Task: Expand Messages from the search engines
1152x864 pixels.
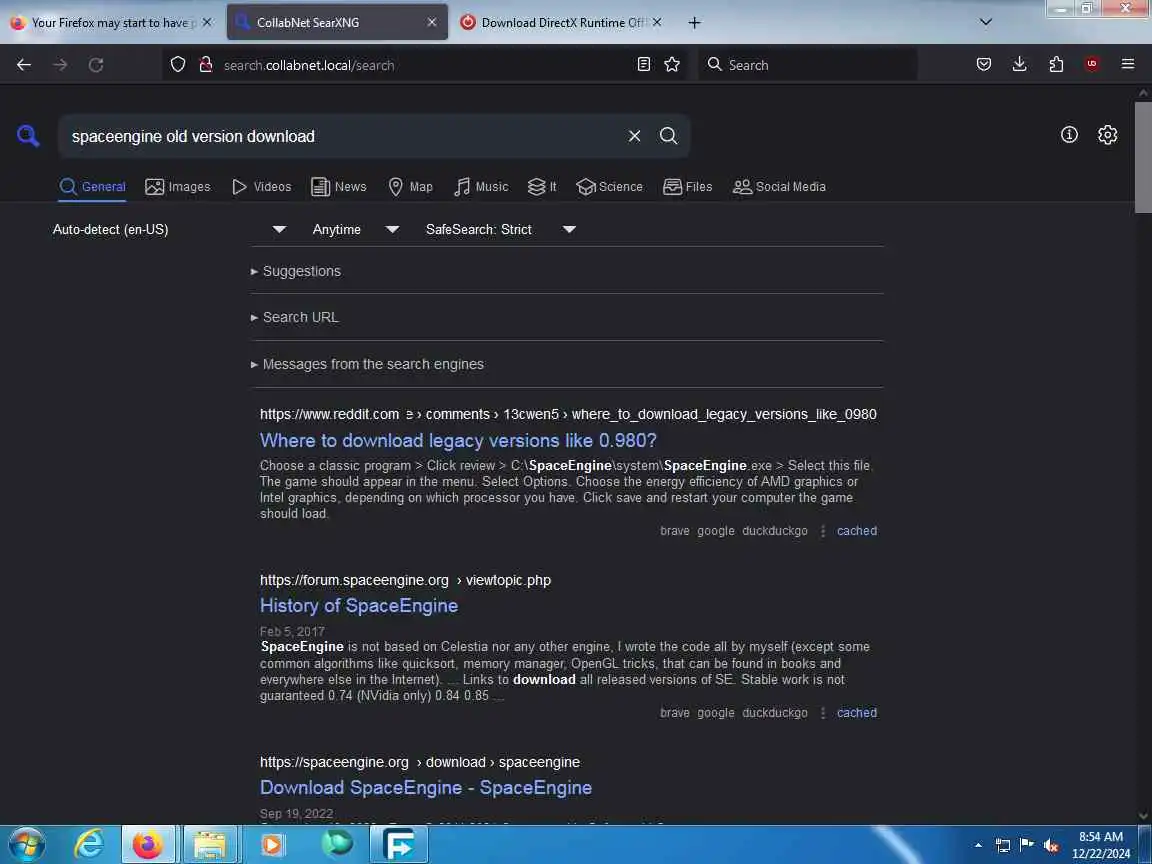Action: pyautogui.click(x=367, y=364)
